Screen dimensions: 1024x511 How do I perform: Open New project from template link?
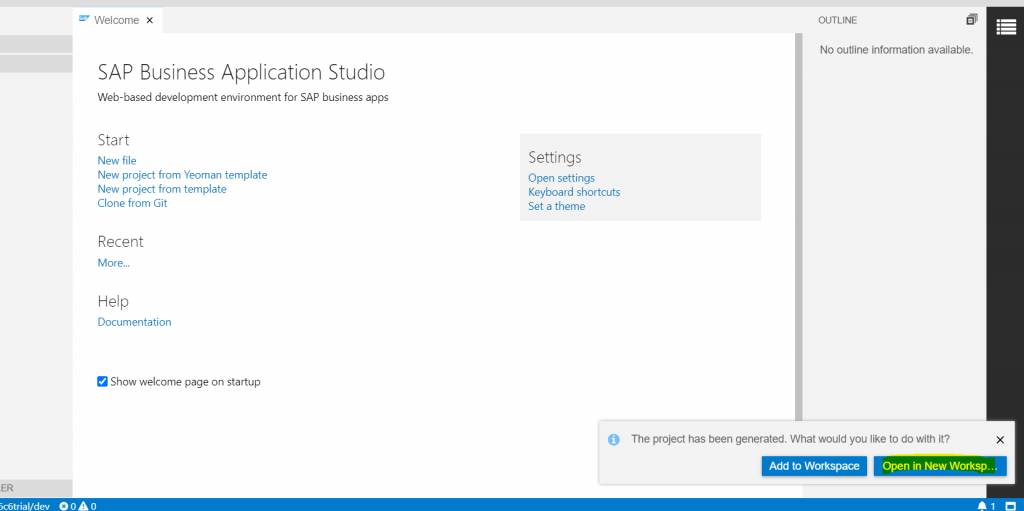162,189
